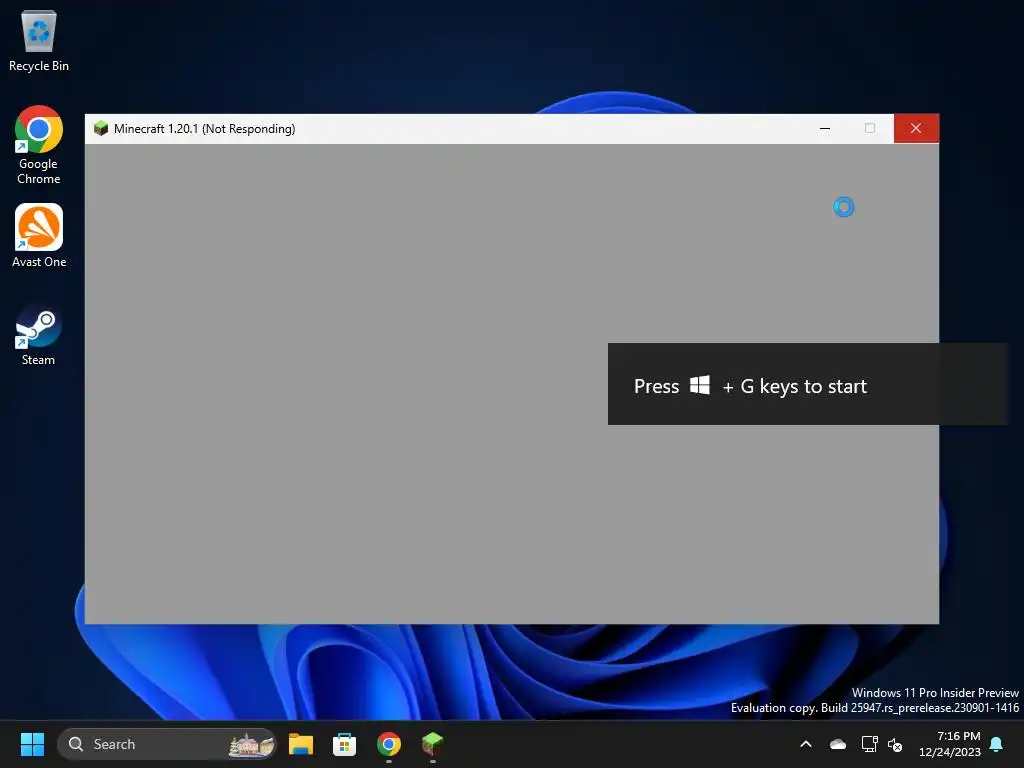
Task: Open the Avast One desktop shortcut
Action: [39, 236]
